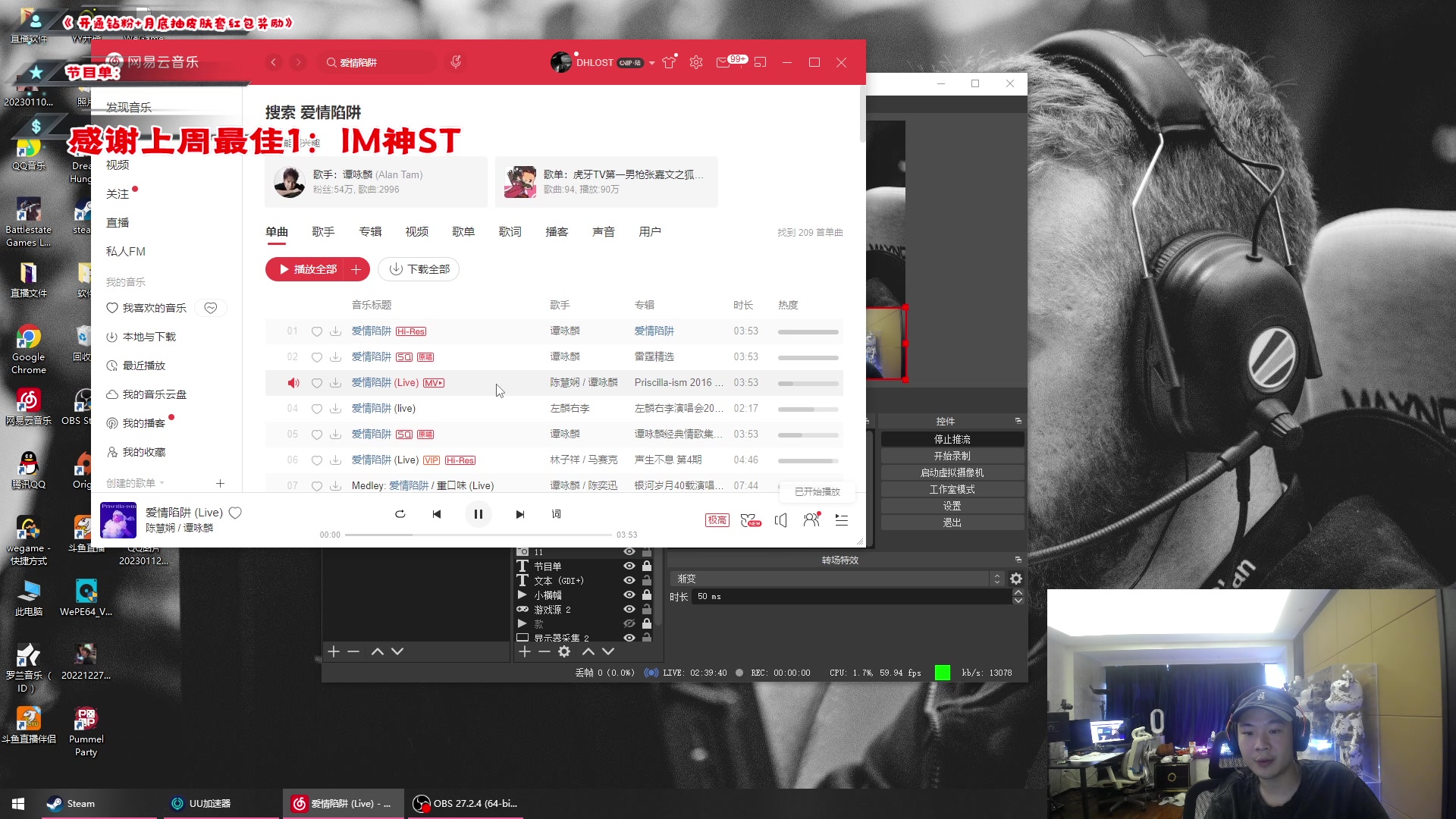Image resolution: width=1456 pixels, height=819 pixels.
Task: Click the volume speaker icon in player
Action: [781, 519]
